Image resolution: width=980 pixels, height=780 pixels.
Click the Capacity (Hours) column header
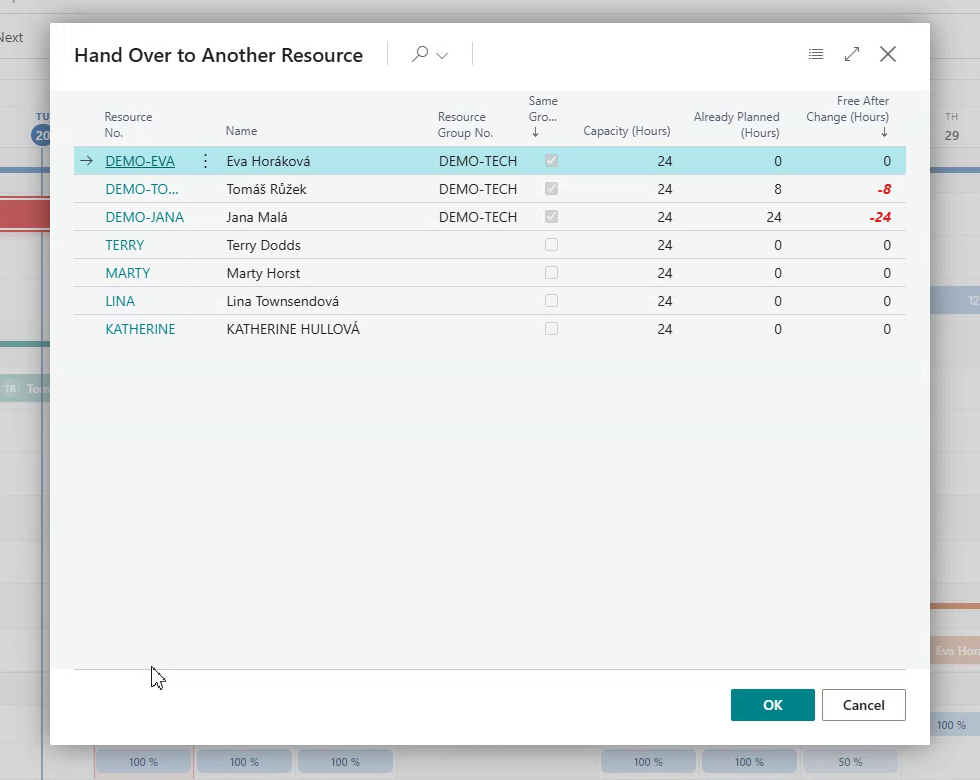[x=626, y=131]
